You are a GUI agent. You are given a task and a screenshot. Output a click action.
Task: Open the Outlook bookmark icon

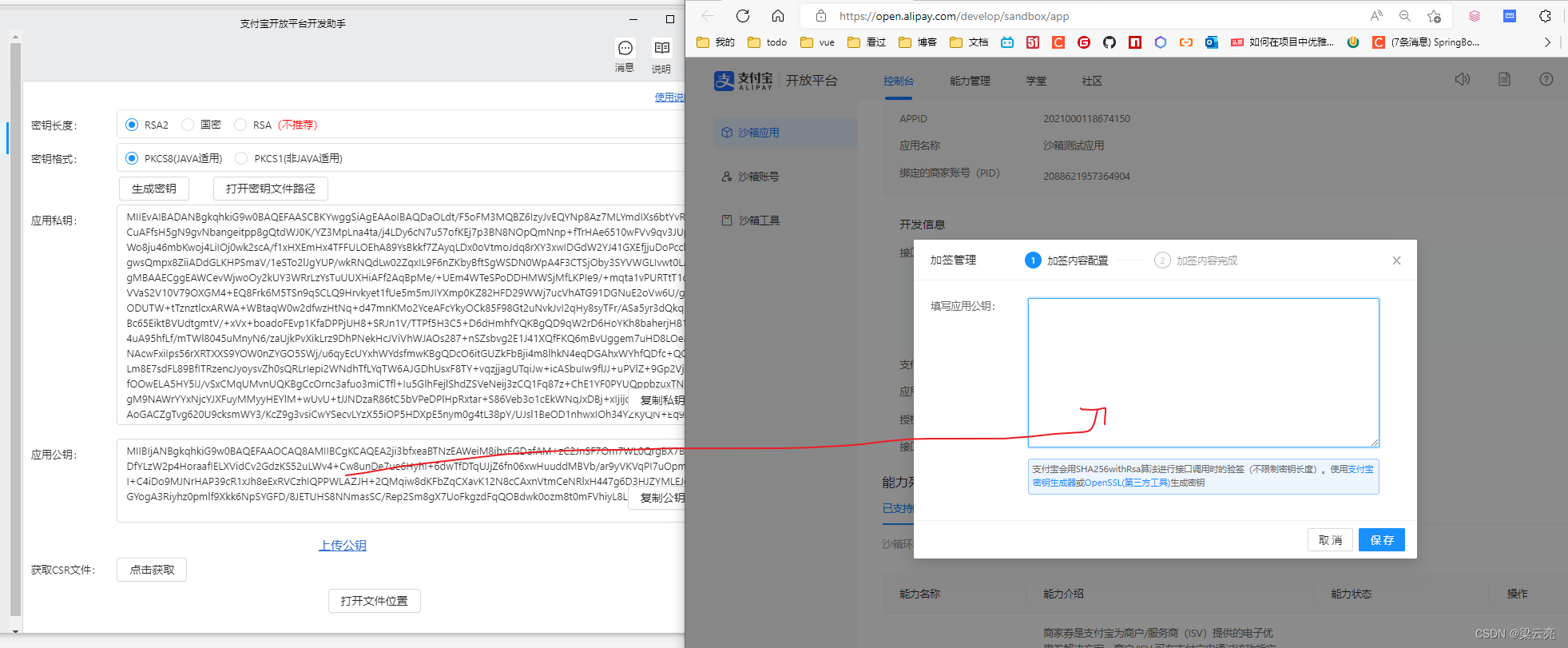[x=1212, y=42]
